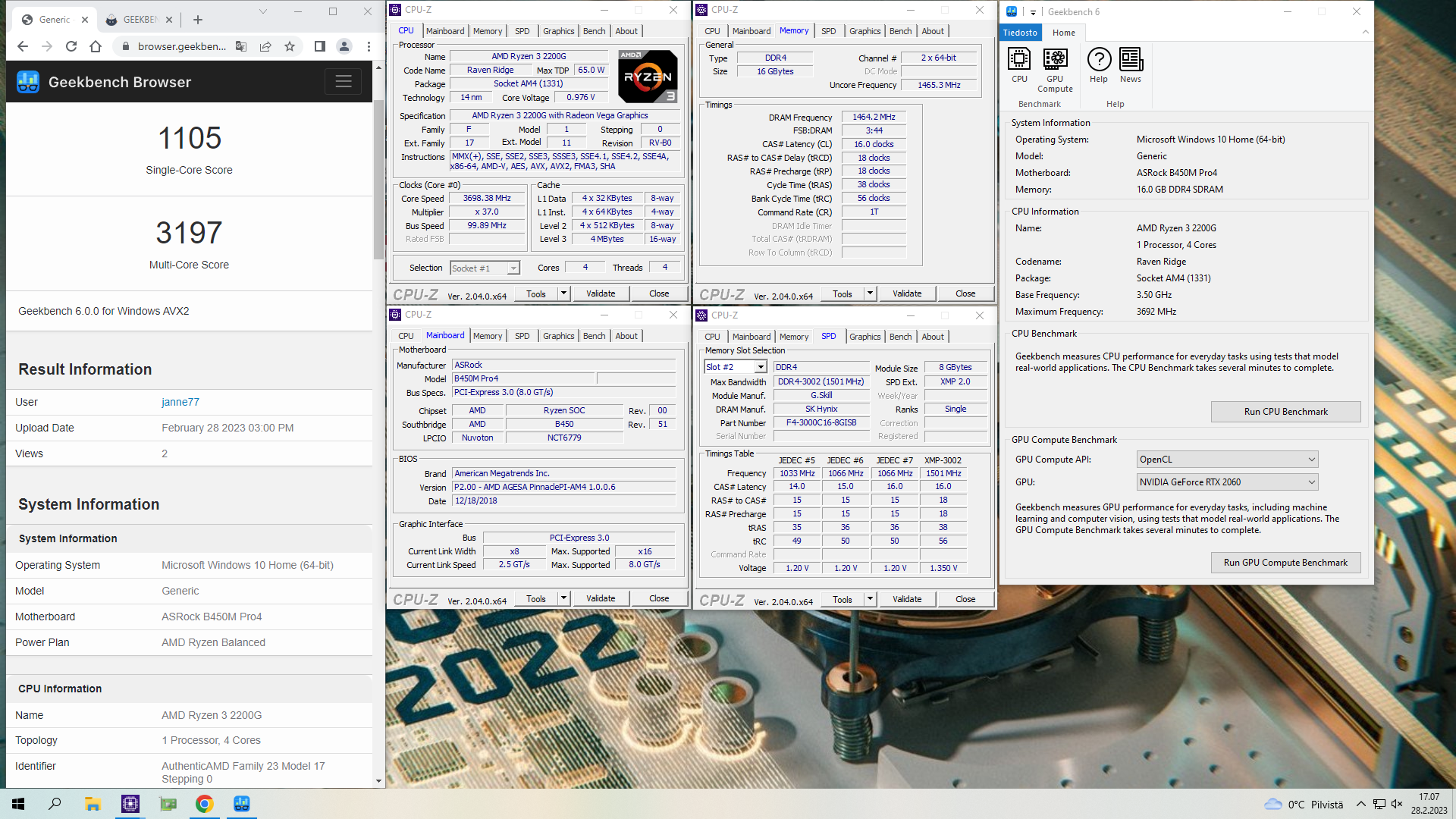Open the browser tab search chevron
This screenshot has width=1456, height=819.
[263, 11]
